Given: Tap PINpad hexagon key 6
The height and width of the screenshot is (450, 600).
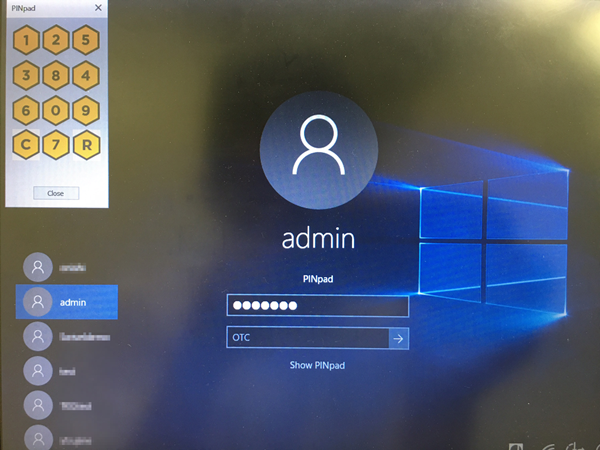Looking at the screenshot, I should 26,110.
